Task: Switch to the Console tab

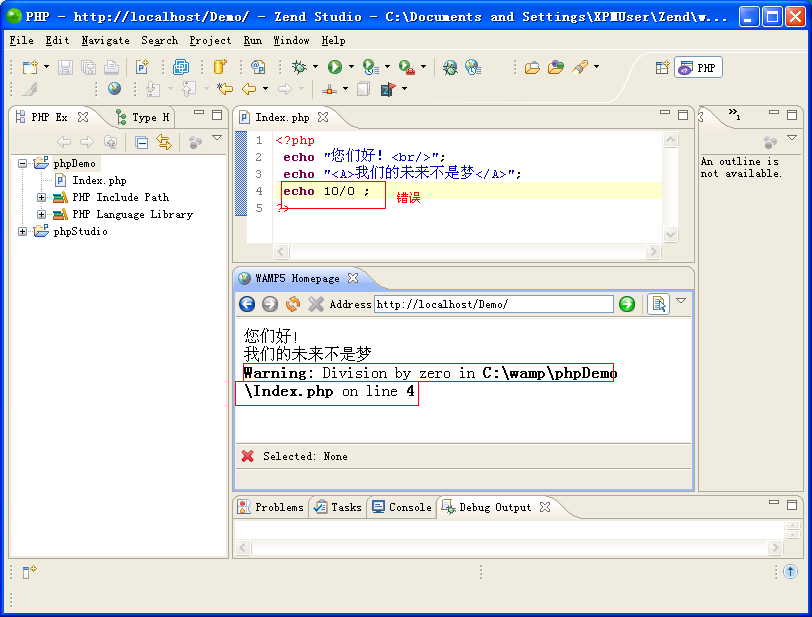Action: (x=401, y=507)
